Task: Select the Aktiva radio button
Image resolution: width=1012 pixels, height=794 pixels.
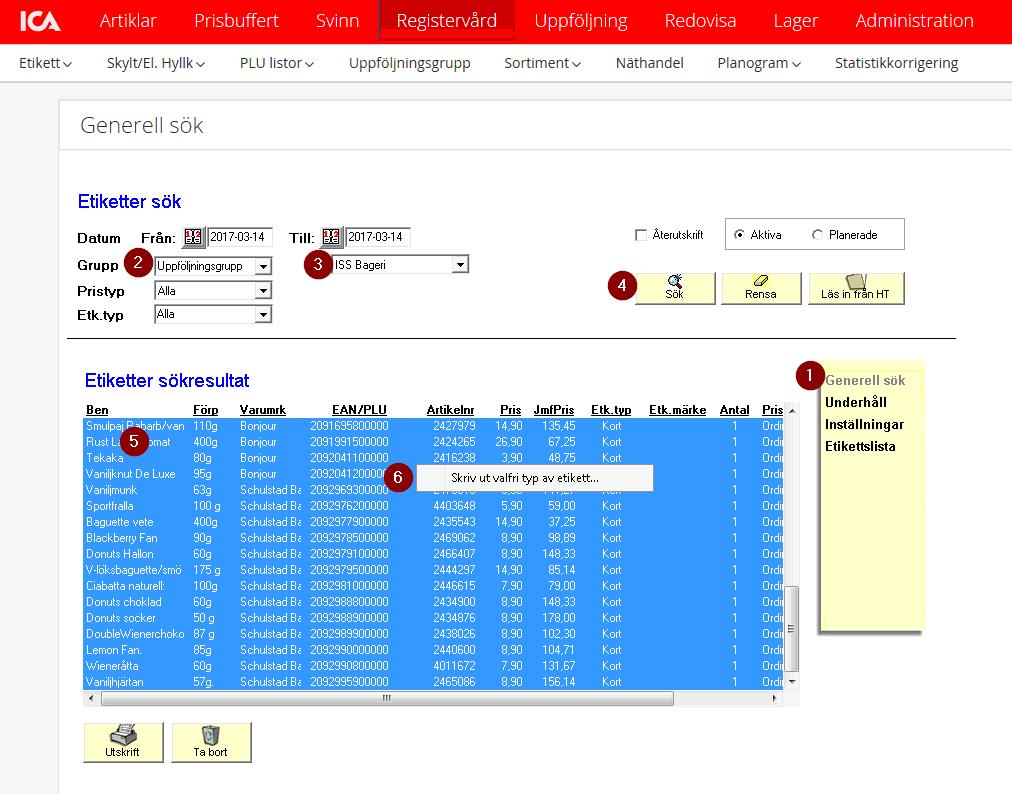Action: click(x=739, y=235)
